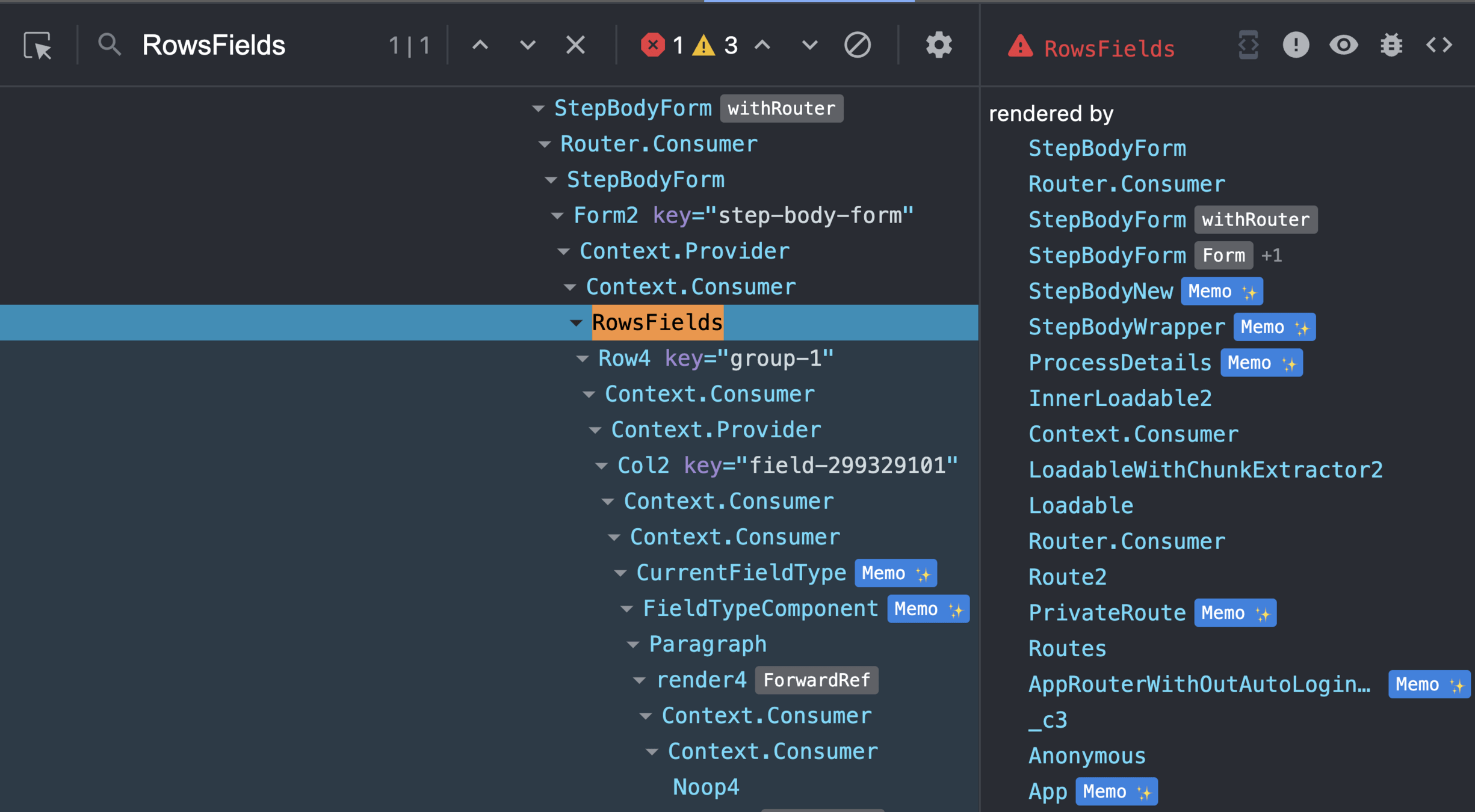Click the suspense toggle stopwatch icon

[x=1248, y=45]
